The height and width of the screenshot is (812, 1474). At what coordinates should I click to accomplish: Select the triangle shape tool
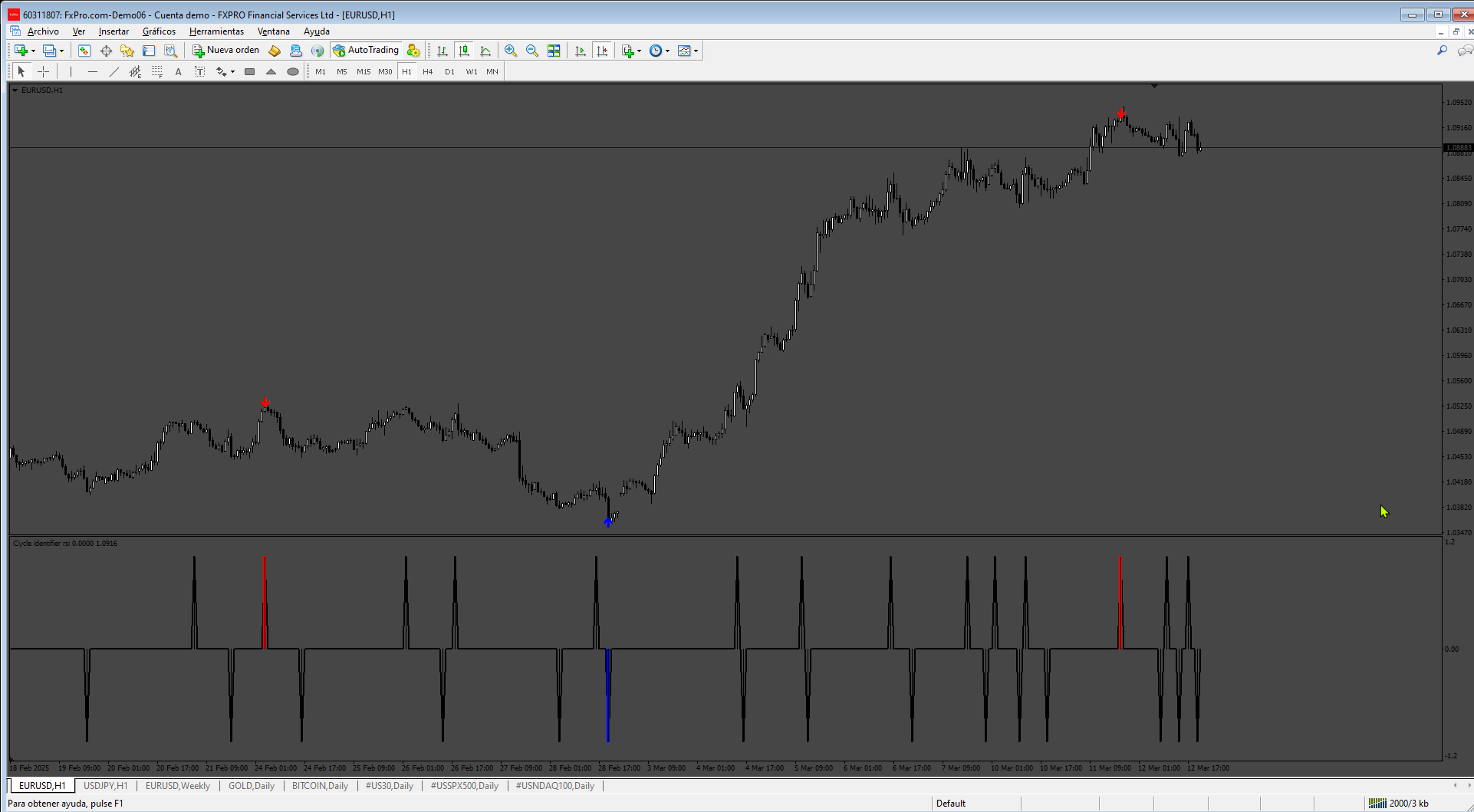pos(271,71)
